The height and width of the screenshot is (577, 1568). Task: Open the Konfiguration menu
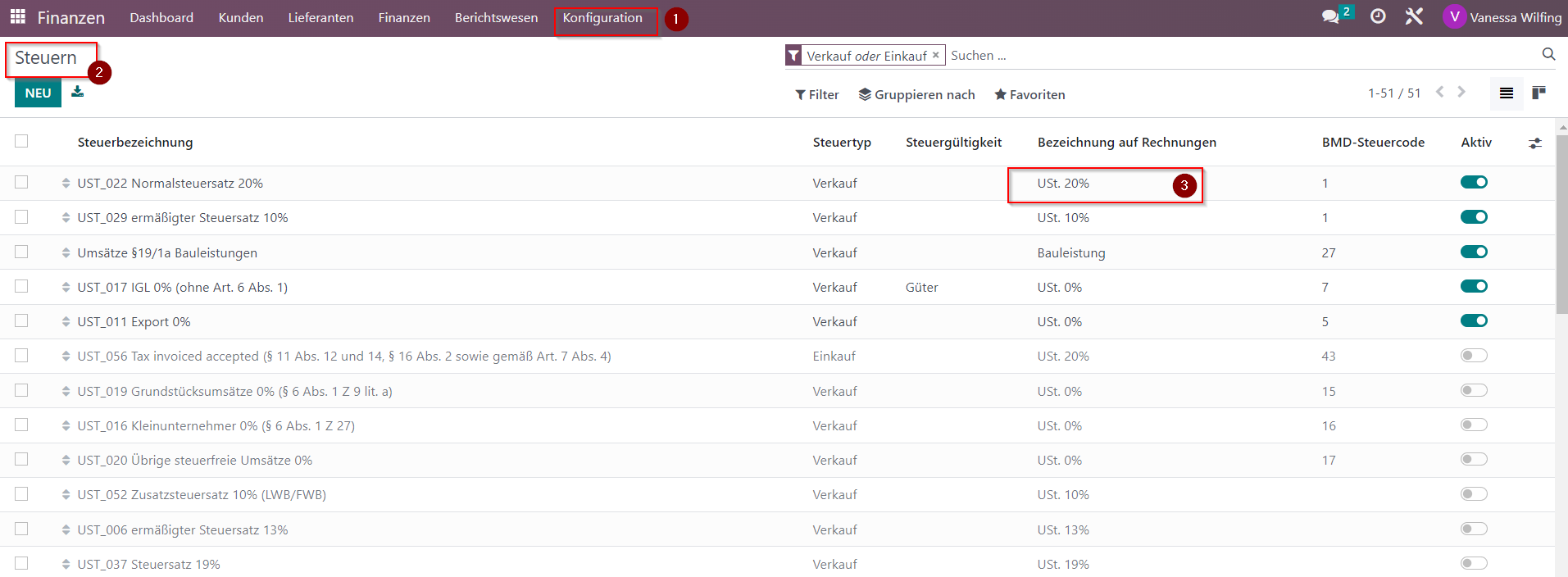click(602, 18)
